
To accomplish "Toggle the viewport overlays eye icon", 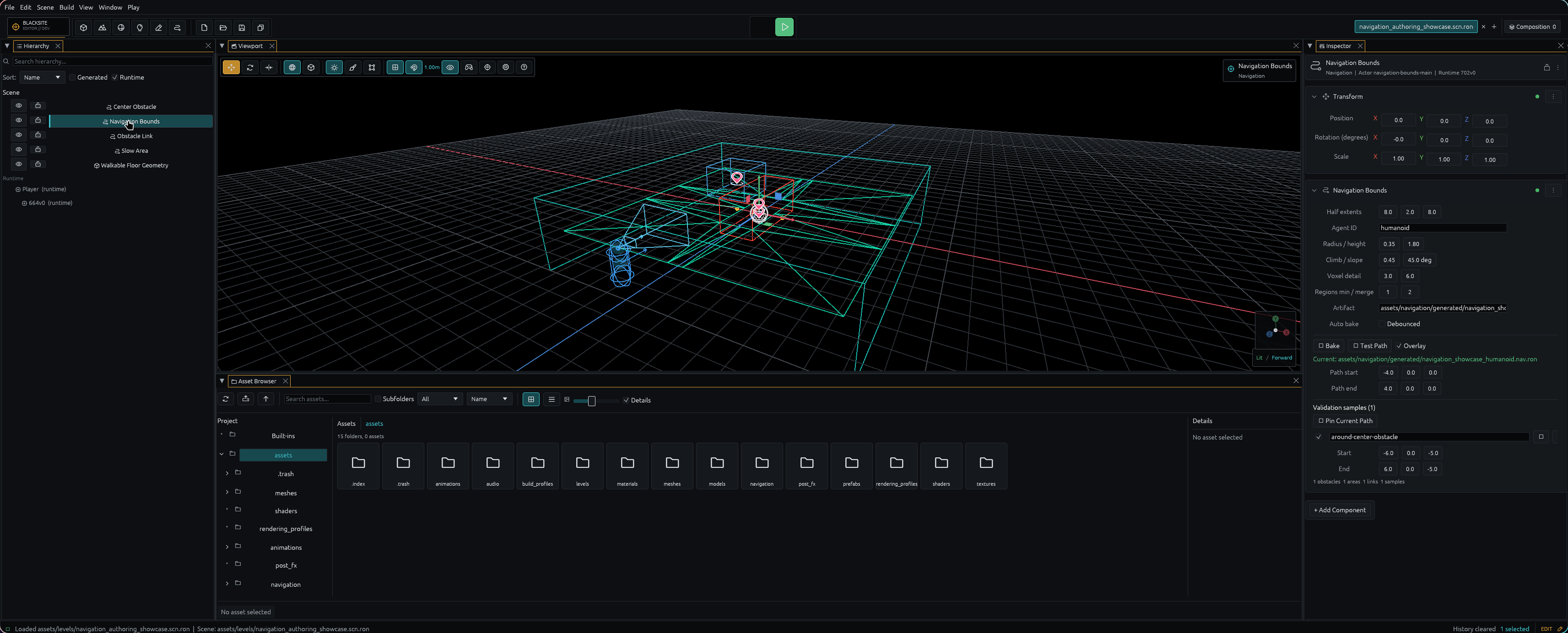I will point(450,68).
